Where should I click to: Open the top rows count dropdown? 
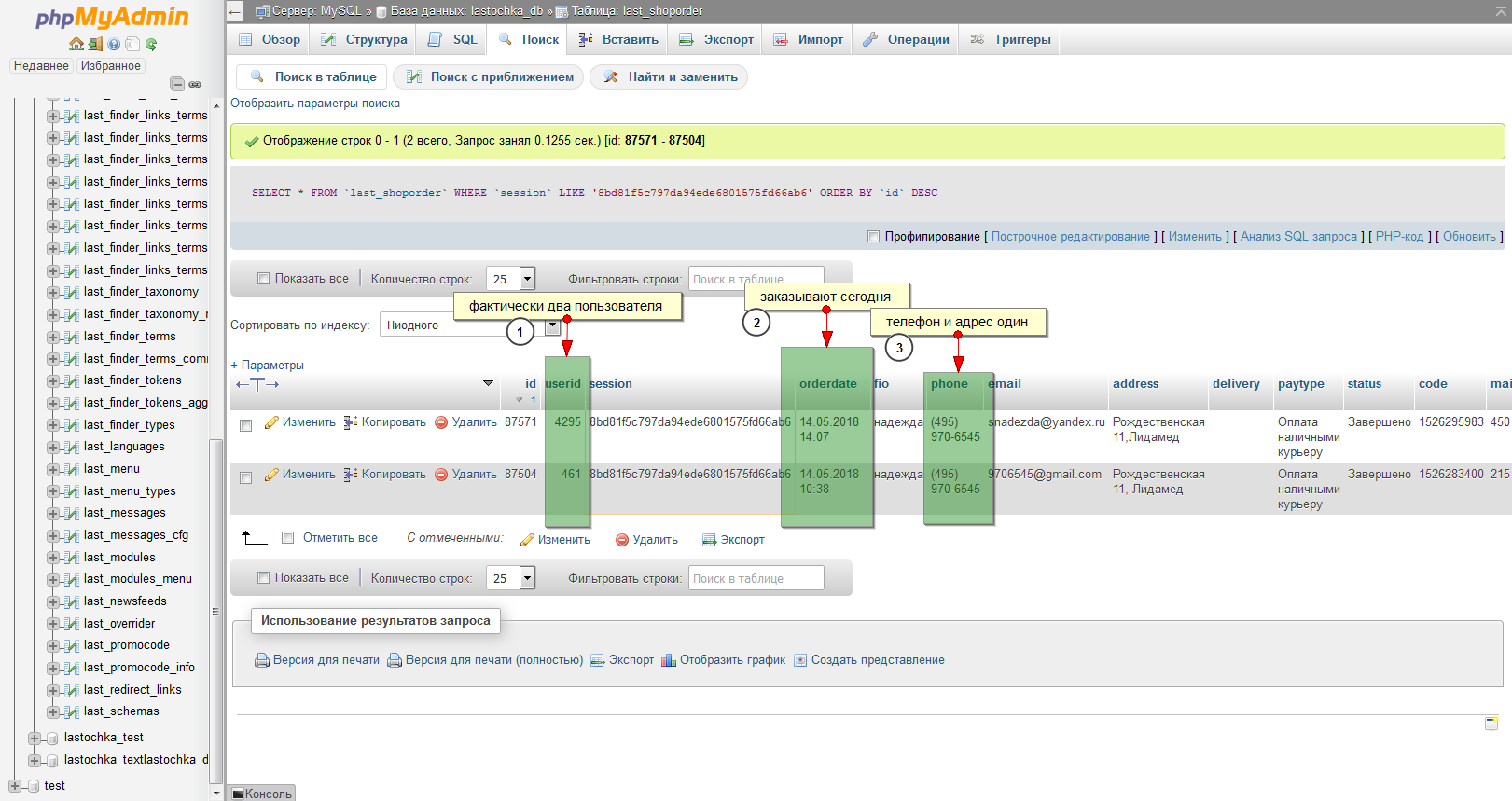point(527,279)
